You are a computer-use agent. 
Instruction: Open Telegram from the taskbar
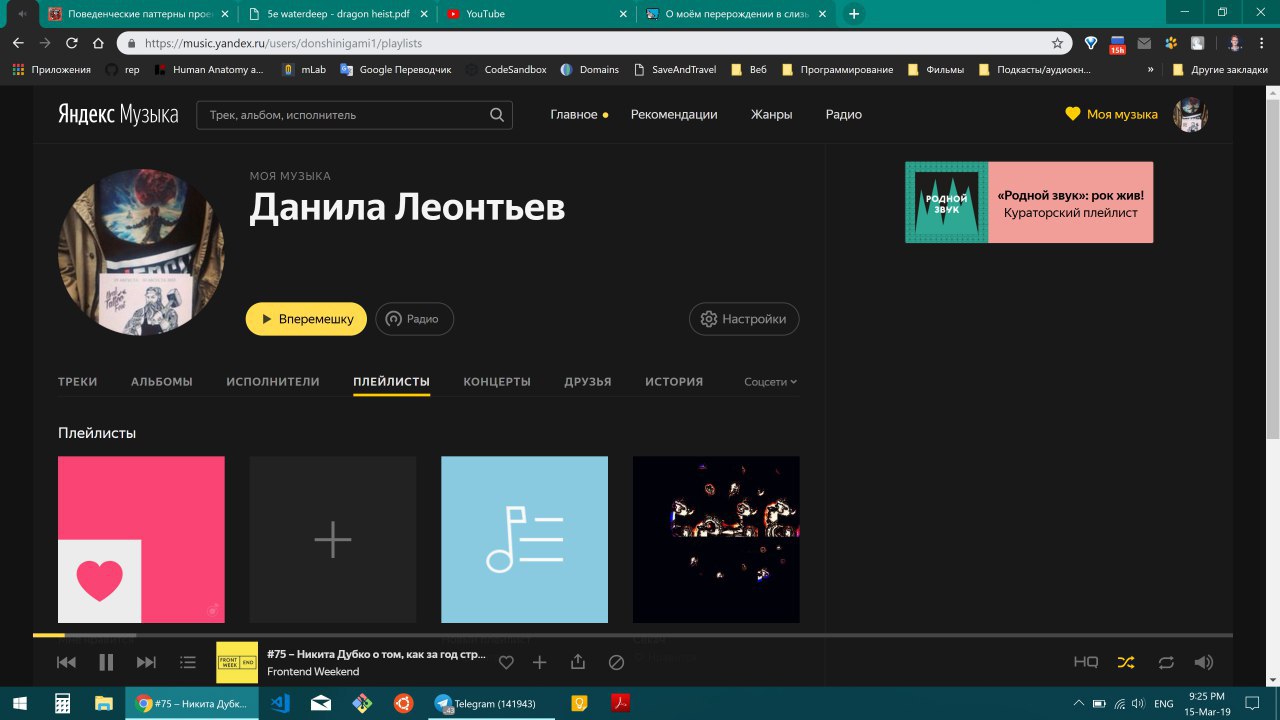click(x=492, y=703)
